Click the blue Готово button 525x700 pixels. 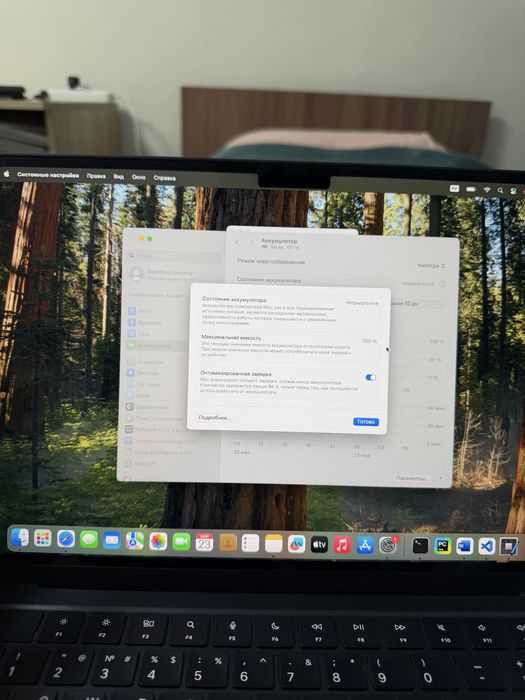click(366, 422)
